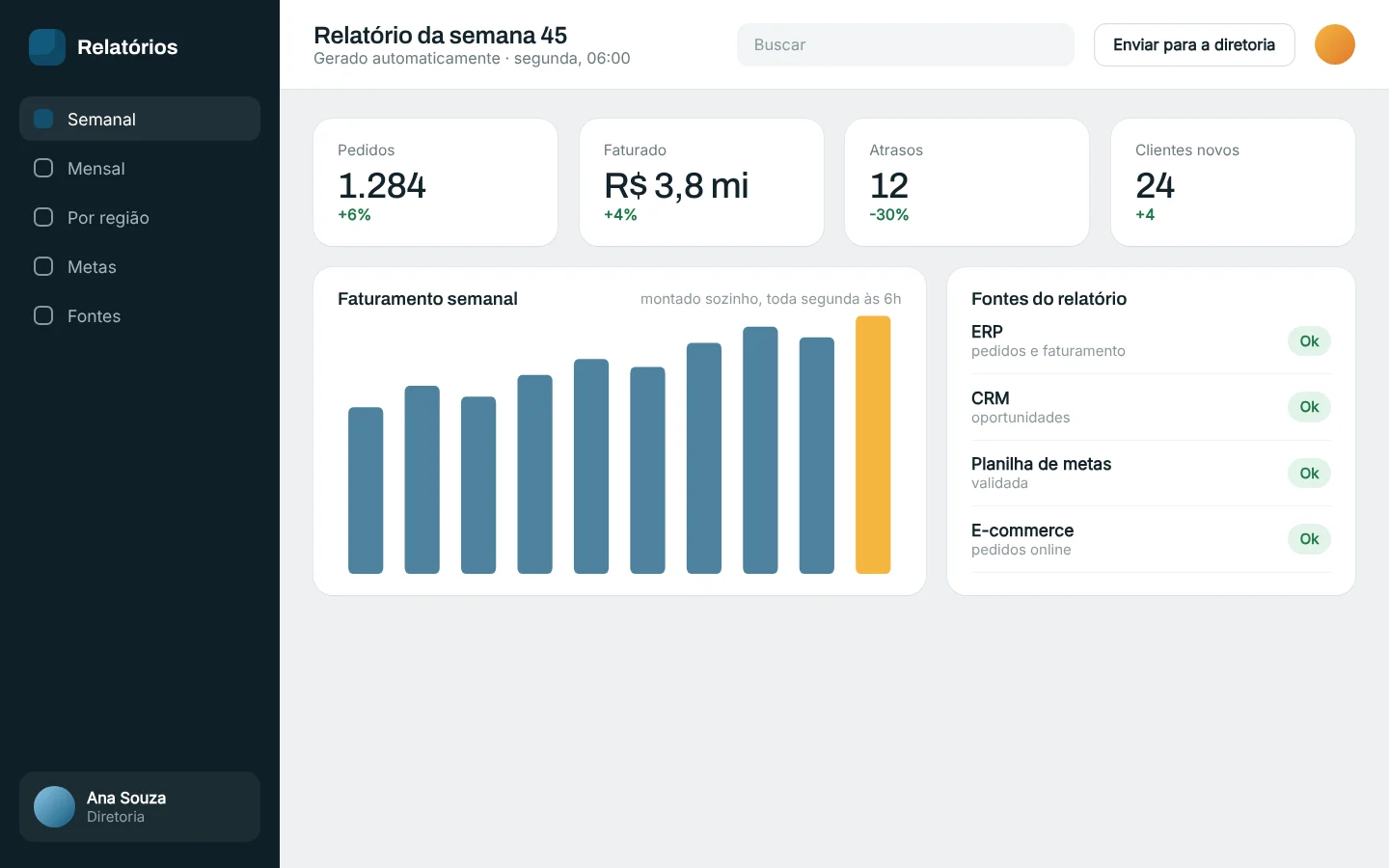Click the ERP source name

[x=987, y=332]
